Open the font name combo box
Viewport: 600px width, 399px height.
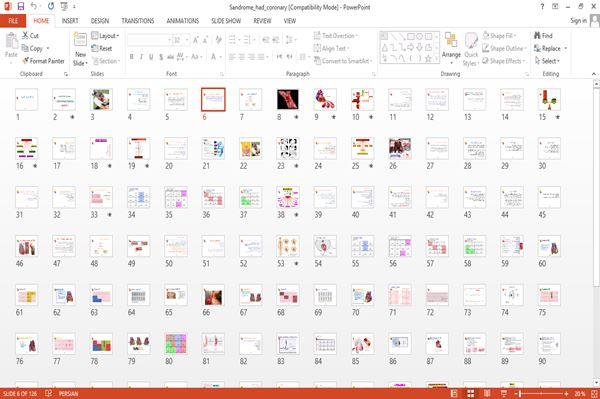149,40
